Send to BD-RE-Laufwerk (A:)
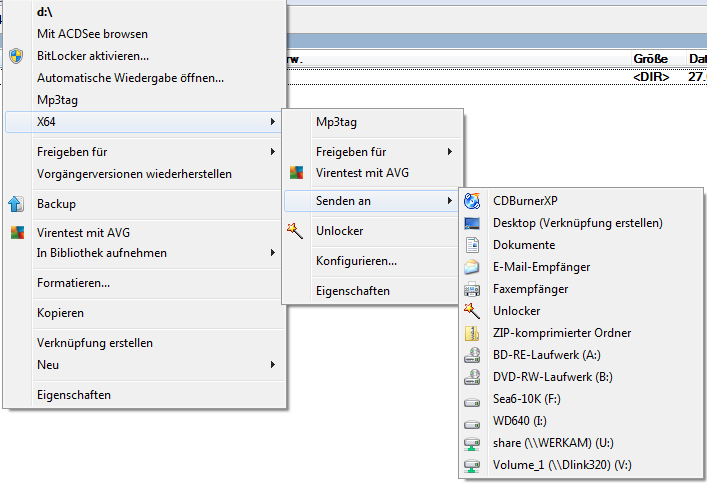 [x=547, y=355]
